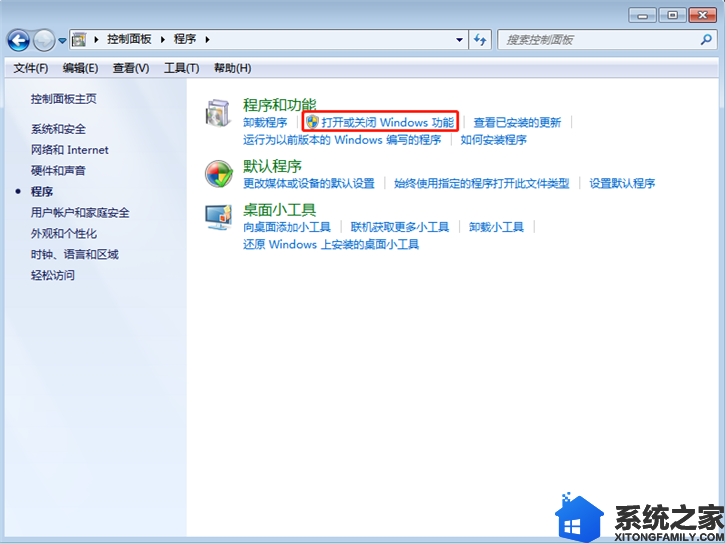The width and height of the screenshot is (725, 543).
Task: Click the Back navigation arrow button
Action: pyautogui.click(x=18, y=40)
